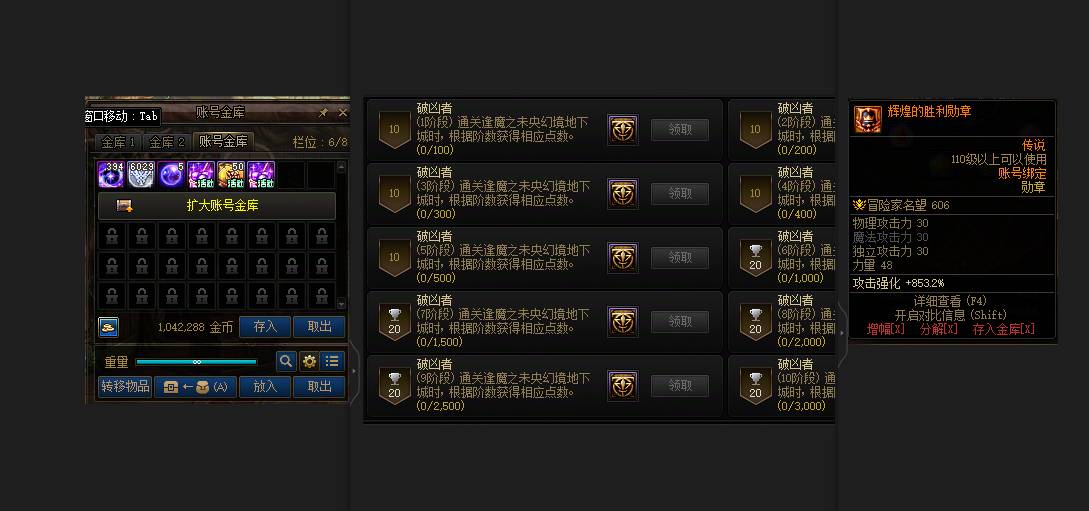This screenshot has height=511, width=1089.
Task: Click 存入 button next to gold amount
Action: (265, 326)
